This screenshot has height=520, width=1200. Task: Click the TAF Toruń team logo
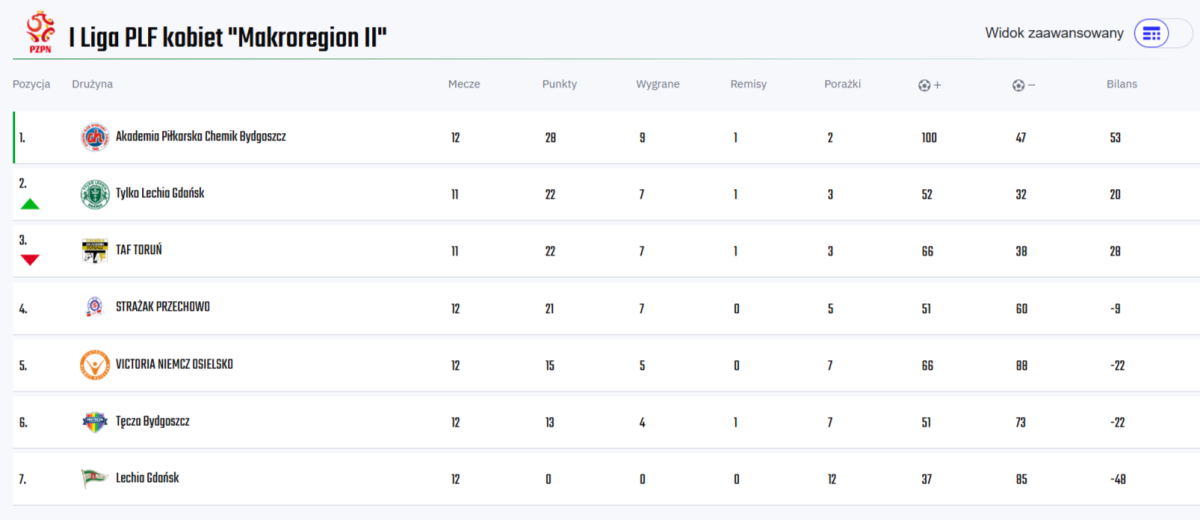tap(95, 251)
